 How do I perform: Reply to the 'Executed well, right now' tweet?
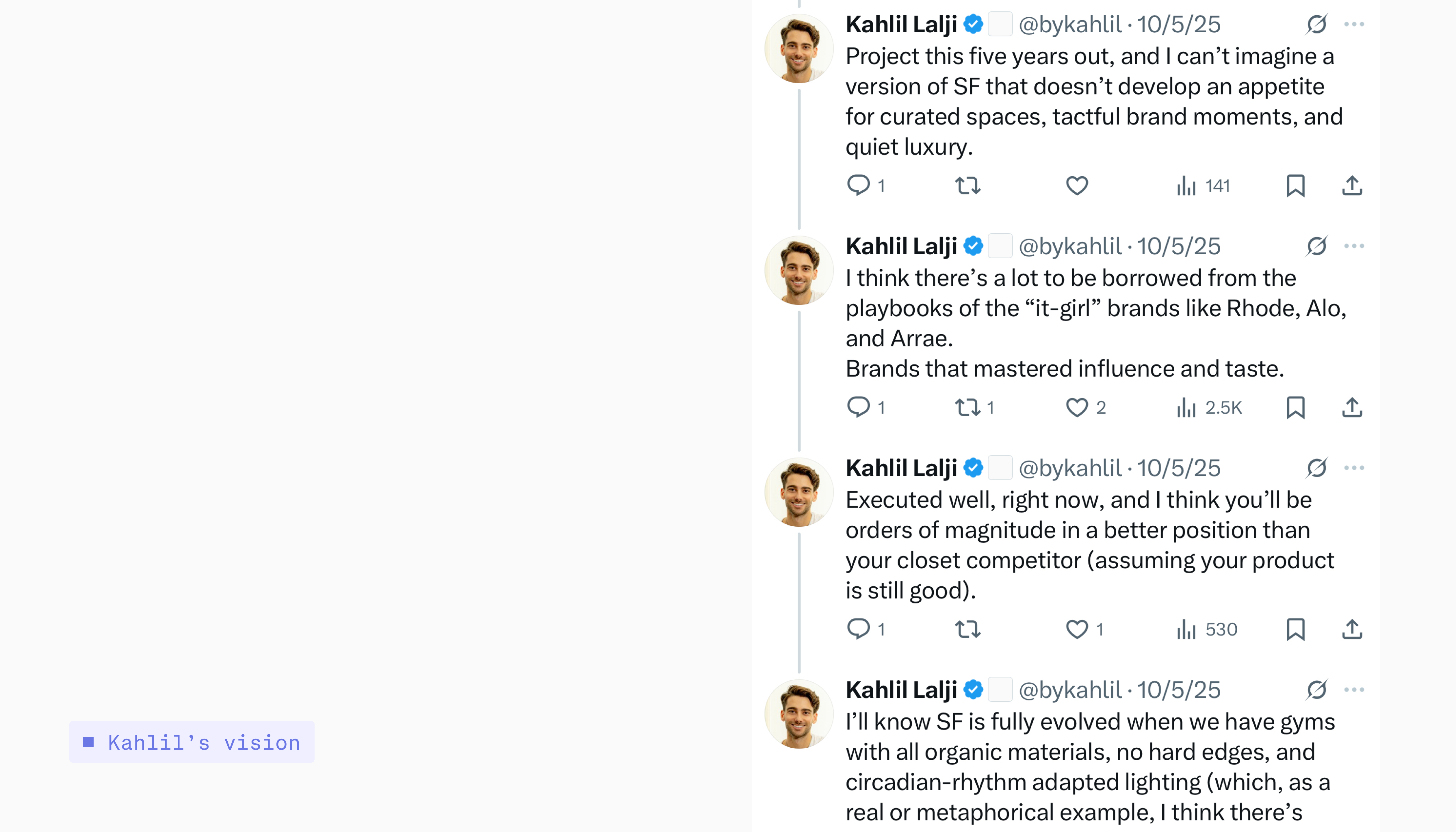pos(858,629)
